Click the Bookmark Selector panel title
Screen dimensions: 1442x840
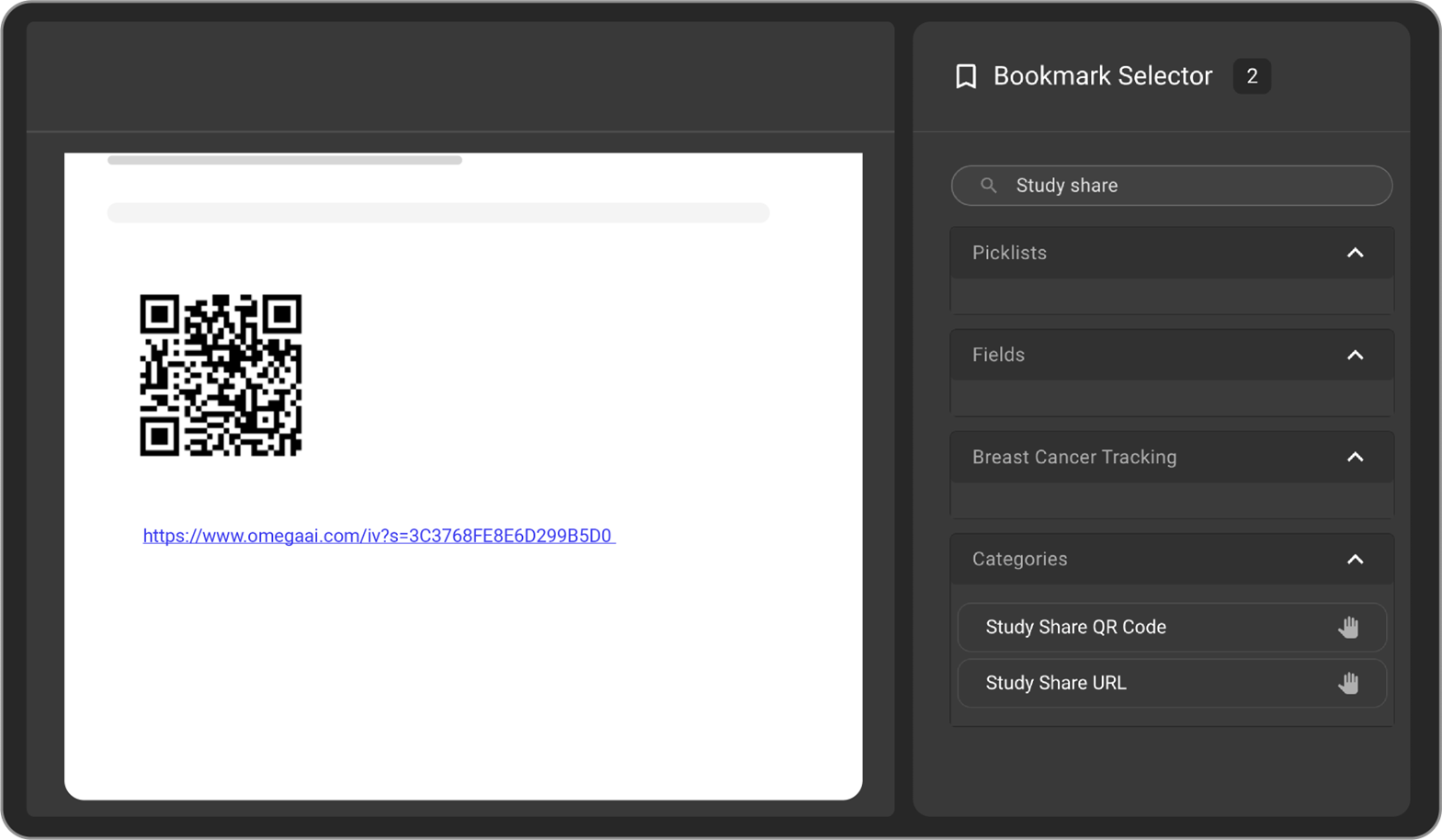point(1102,76)
